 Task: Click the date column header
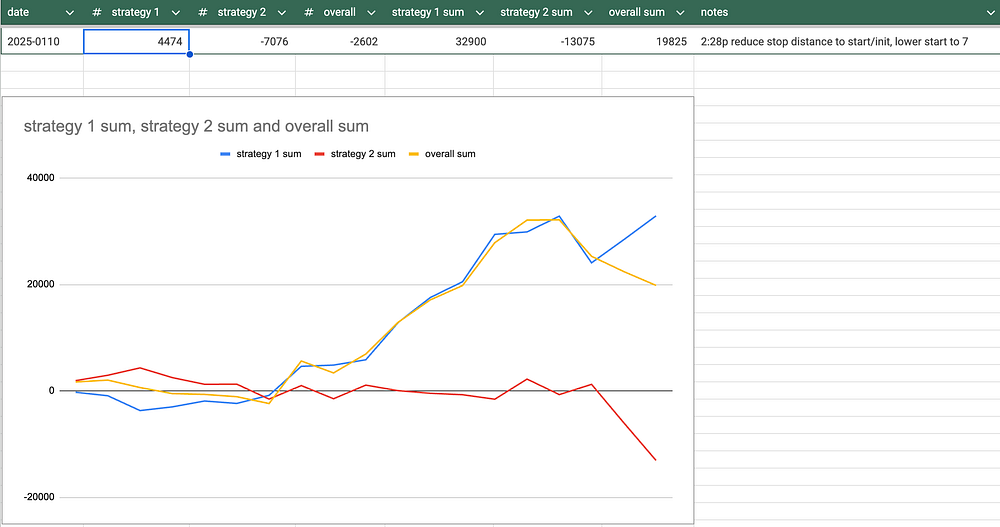18,12
